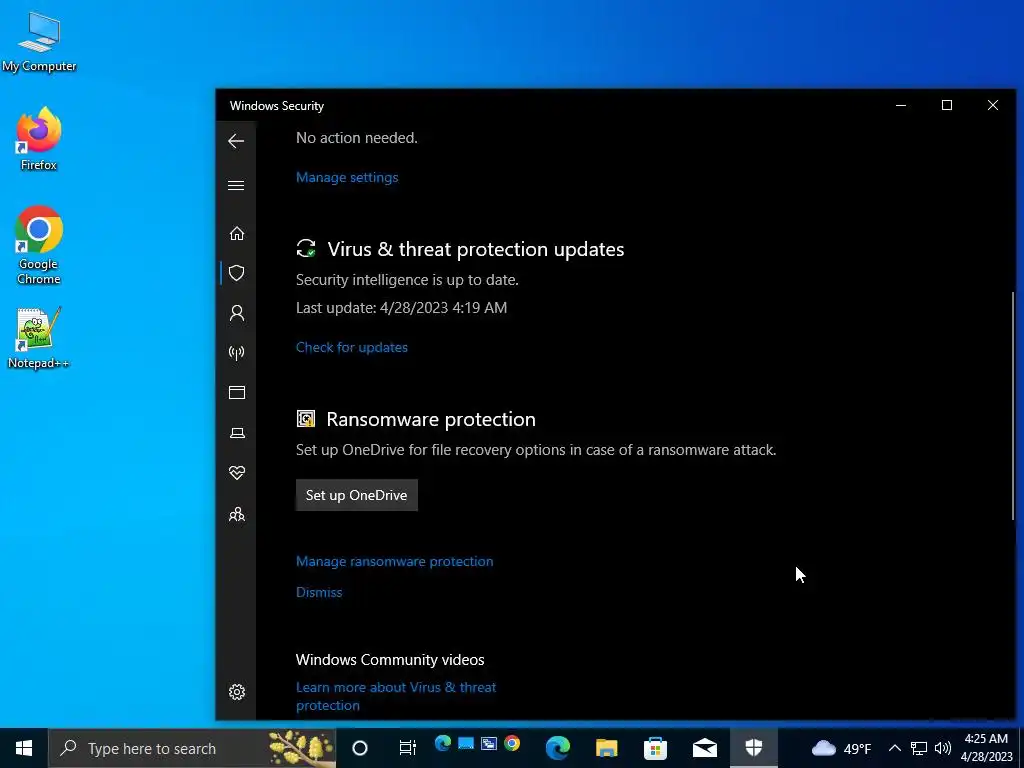Click the taskbar search box
The height and width of the screenshot is (768, 1024).
click(192, 748)
